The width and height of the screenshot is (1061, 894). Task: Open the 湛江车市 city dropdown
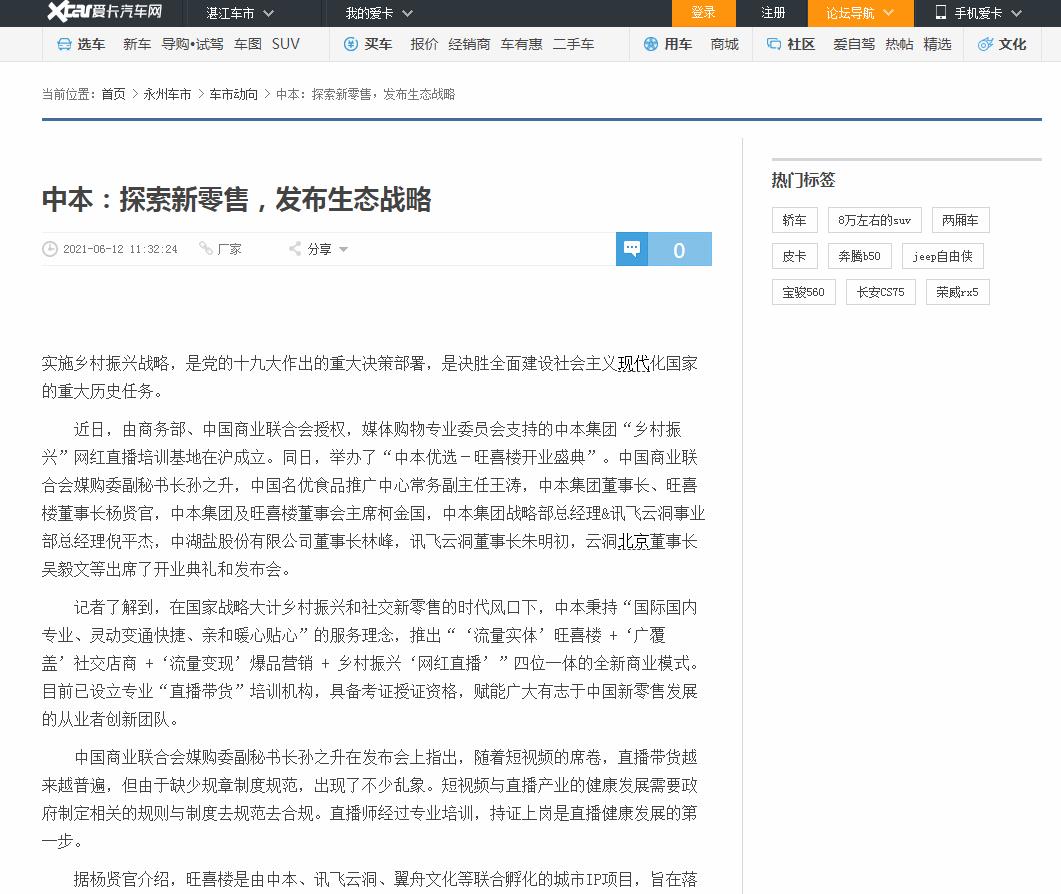[x=240, y=13]
